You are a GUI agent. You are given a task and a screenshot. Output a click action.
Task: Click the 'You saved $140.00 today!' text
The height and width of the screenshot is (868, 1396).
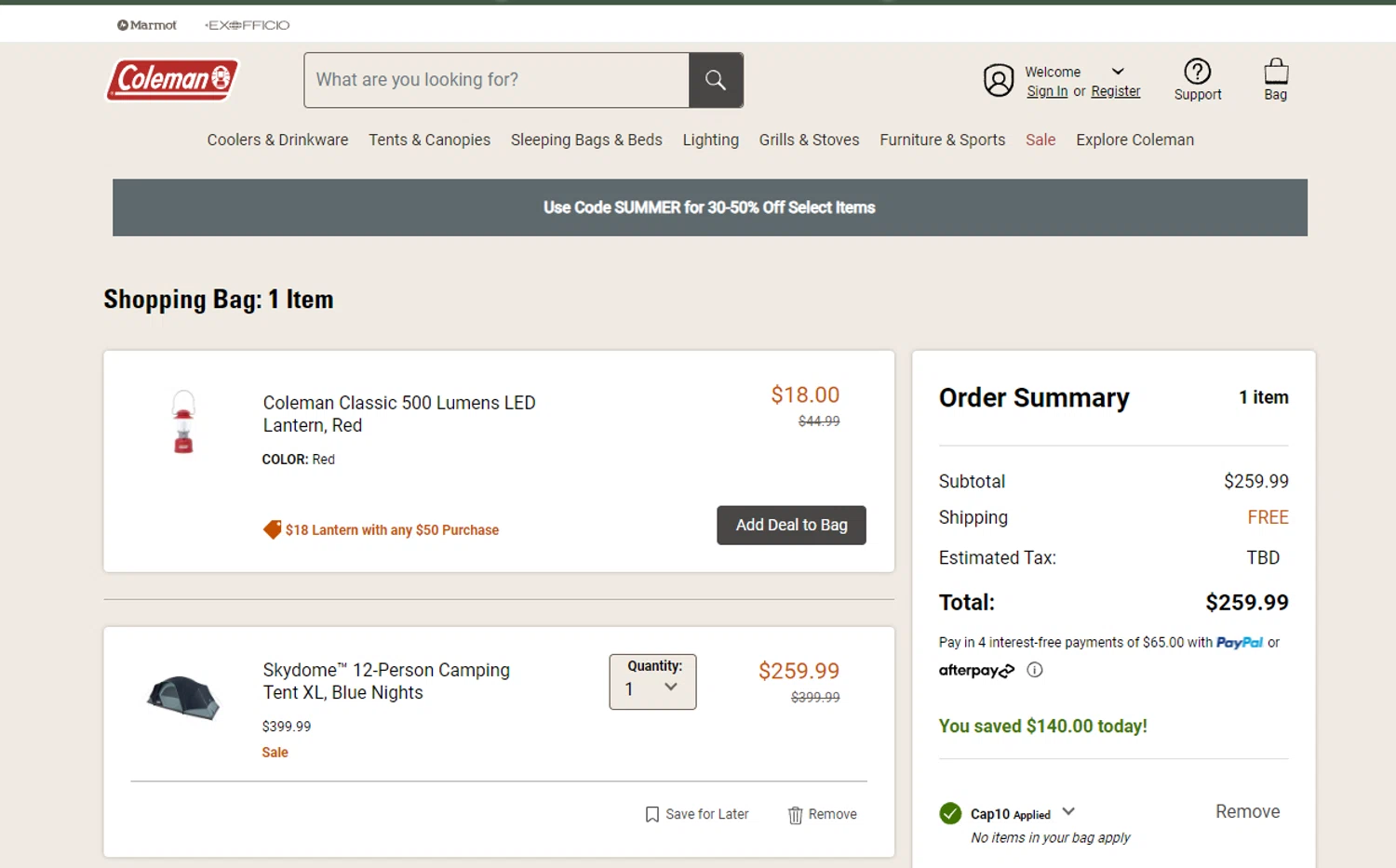[x=1042, y=726]
